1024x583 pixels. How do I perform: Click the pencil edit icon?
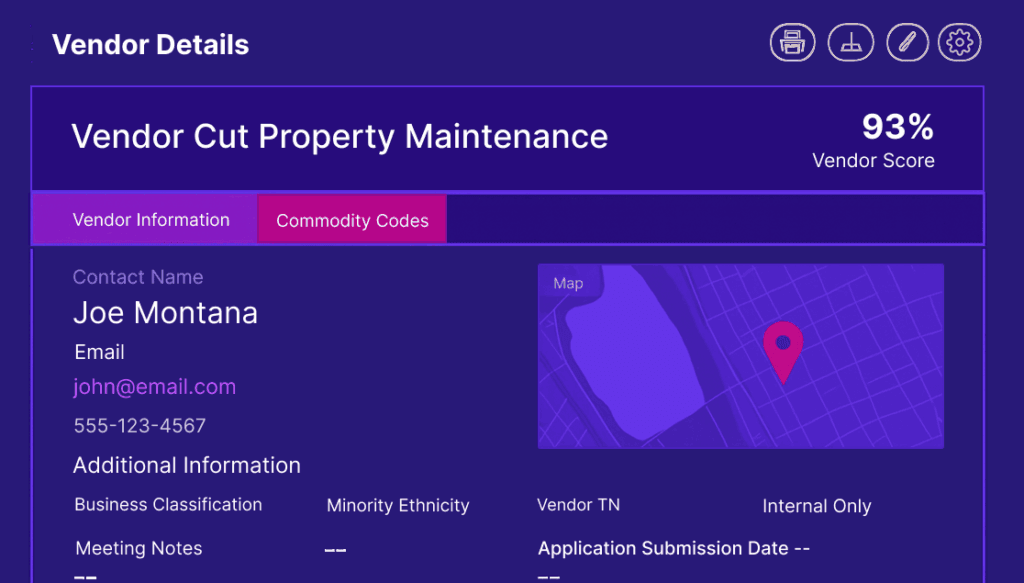907,43
